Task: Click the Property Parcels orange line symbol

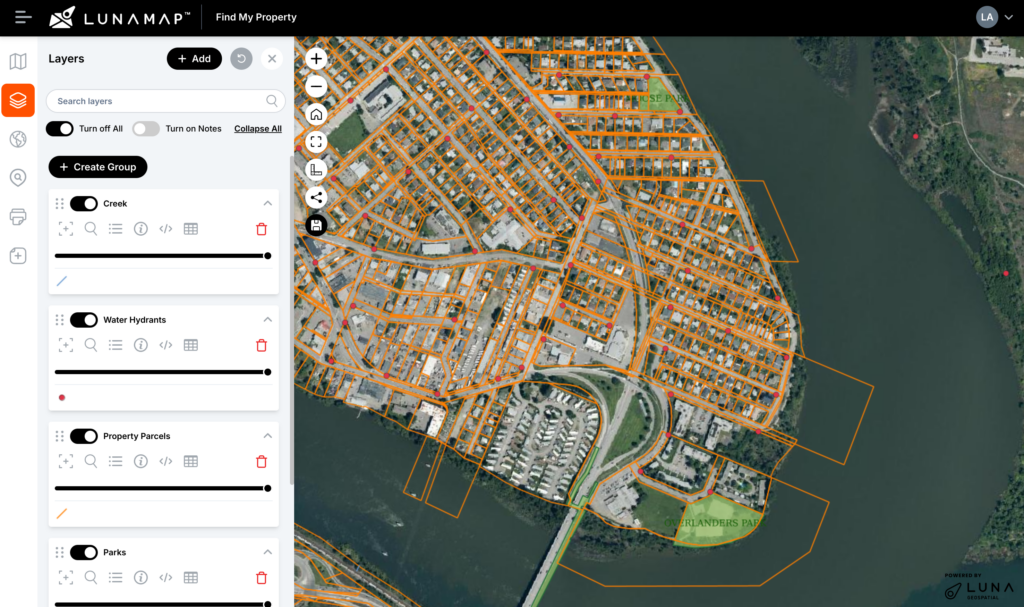Action: click(x=62, y=514)
